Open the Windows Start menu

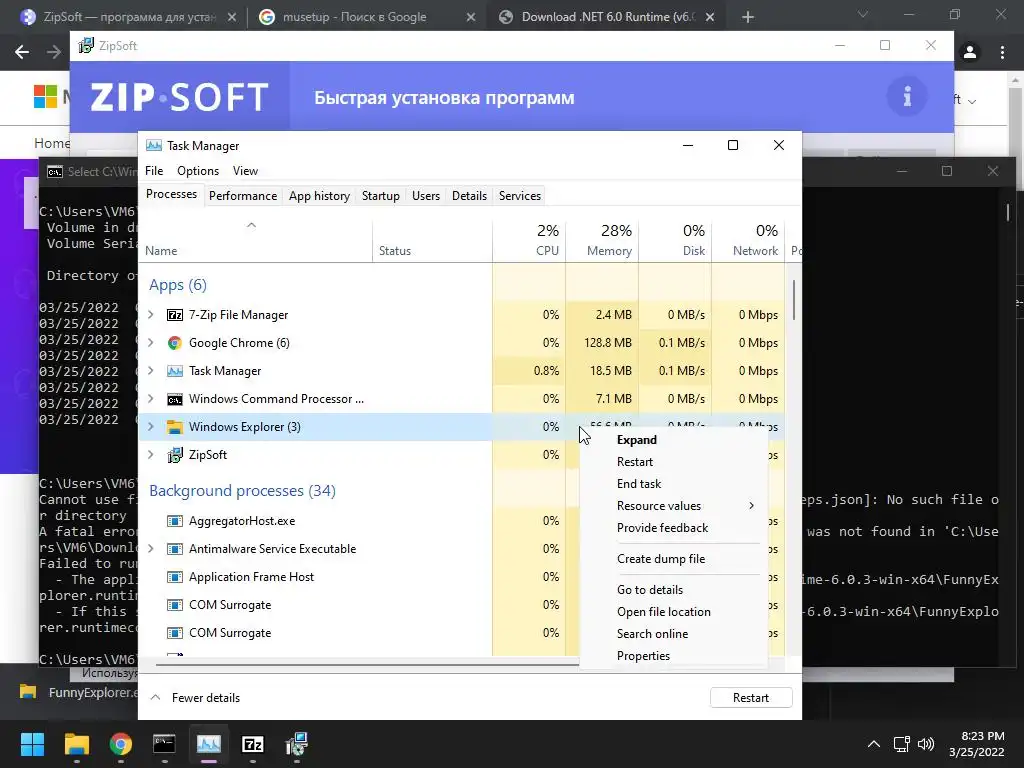click(x=32, y=744)
